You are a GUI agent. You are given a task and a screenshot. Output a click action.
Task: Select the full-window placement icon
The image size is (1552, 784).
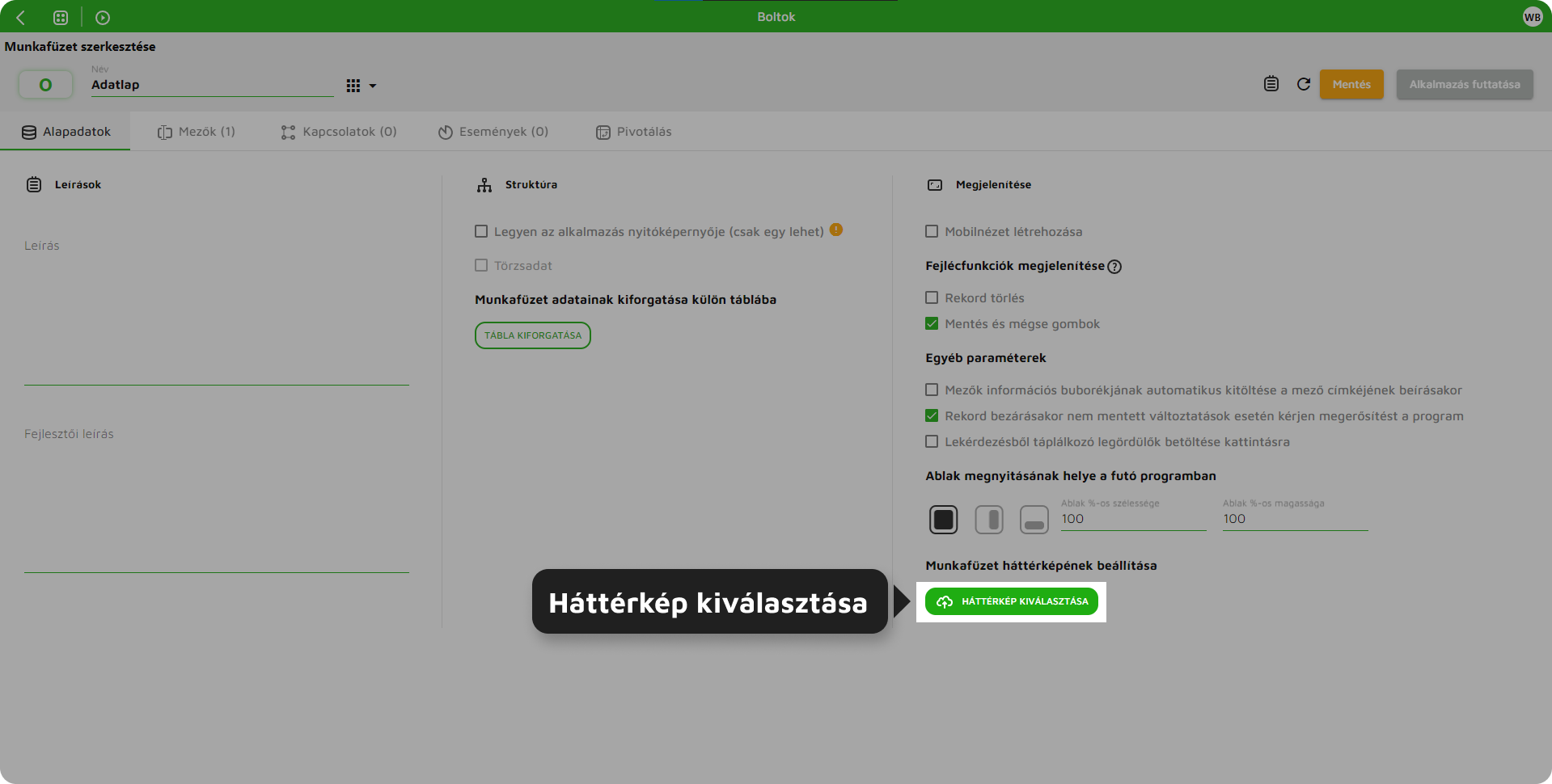(x=944, y=520)
